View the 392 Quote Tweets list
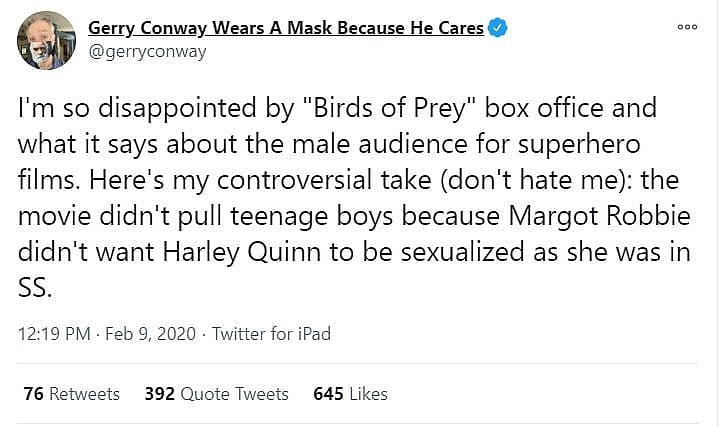The height and width of the screenshot is (426, 723). click(217, 394)
